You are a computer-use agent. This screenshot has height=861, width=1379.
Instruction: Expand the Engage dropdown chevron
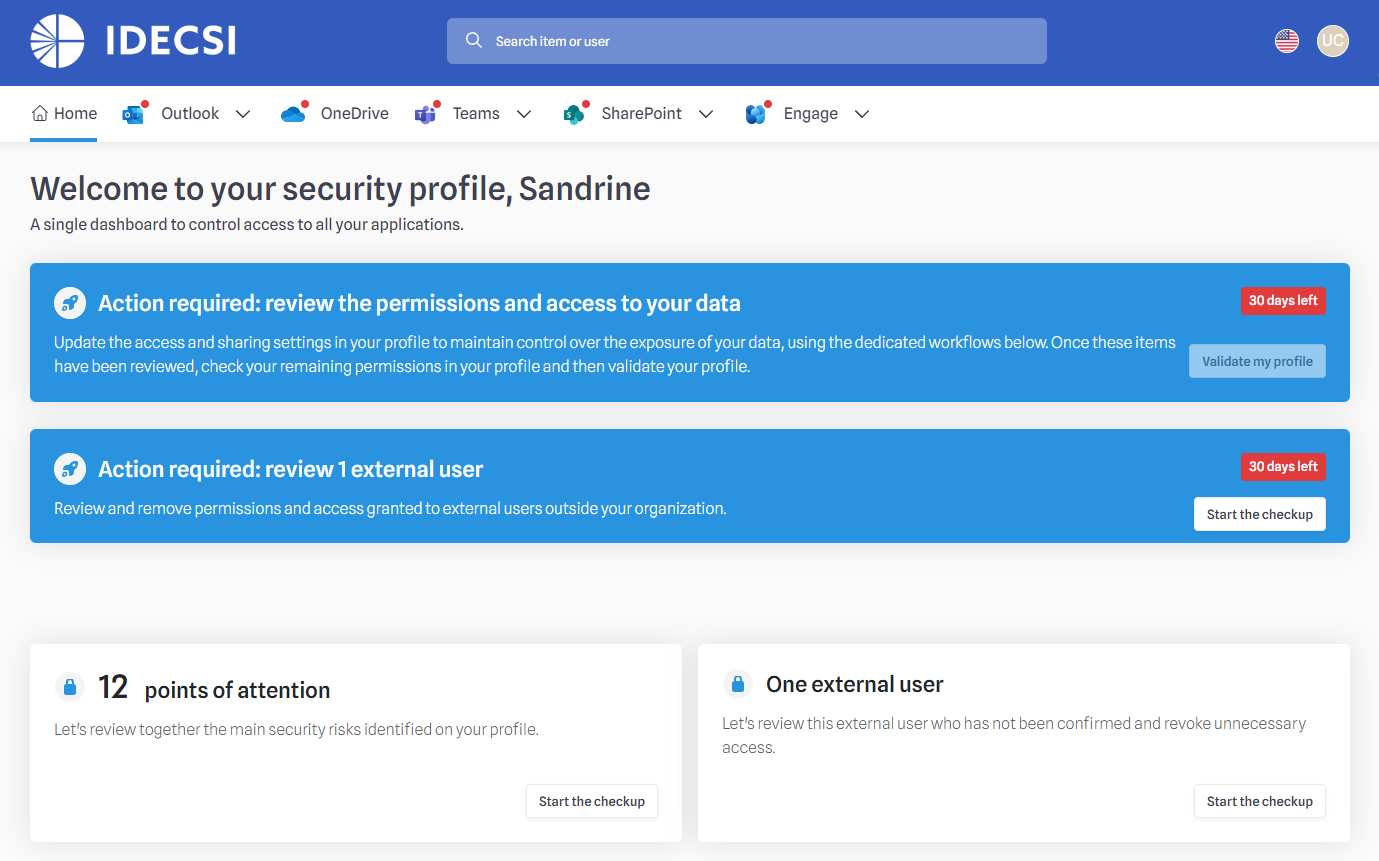point(862,114)
